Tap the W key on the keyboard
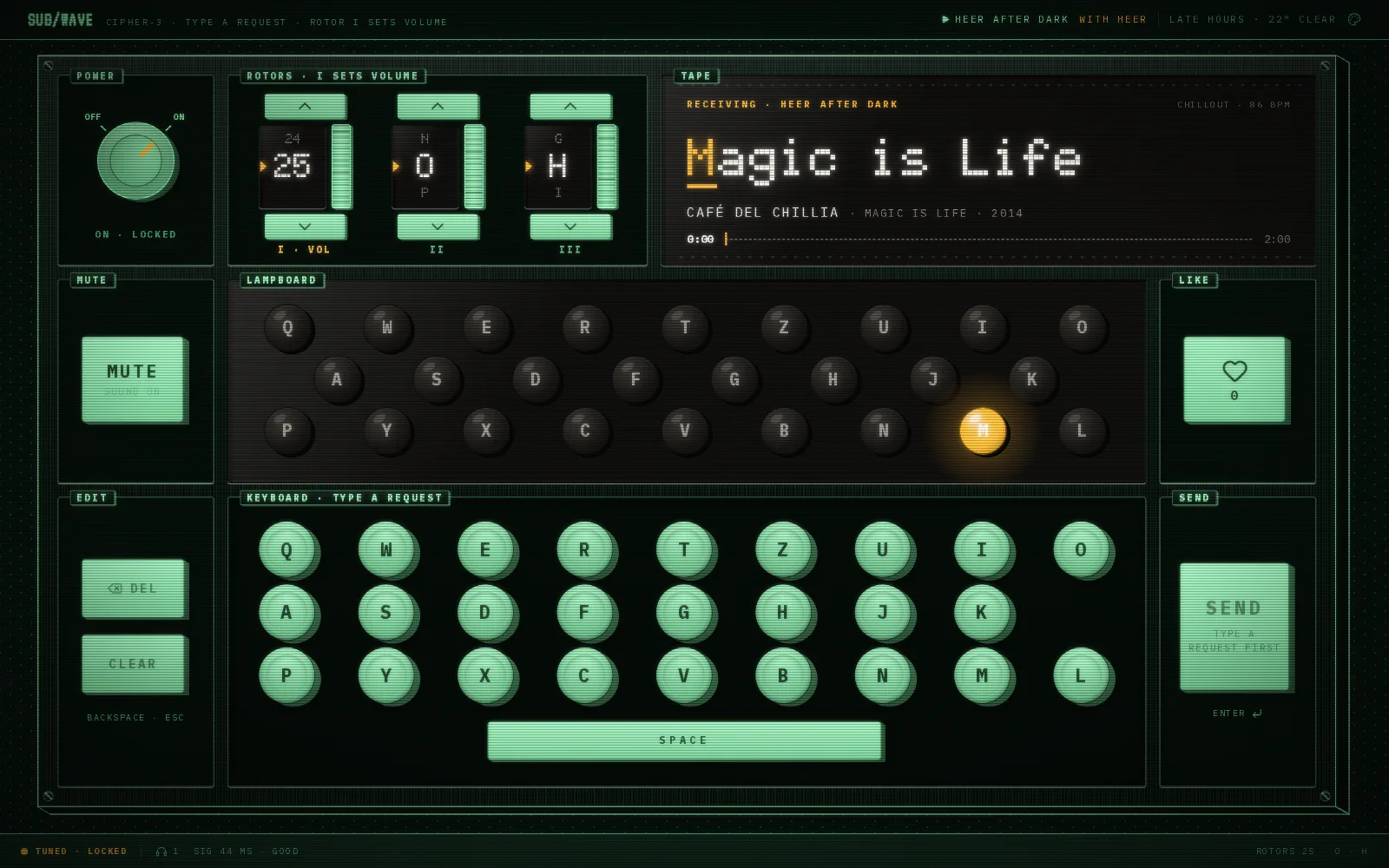This screenshot has height=868, width=1389. pos(386,549)
